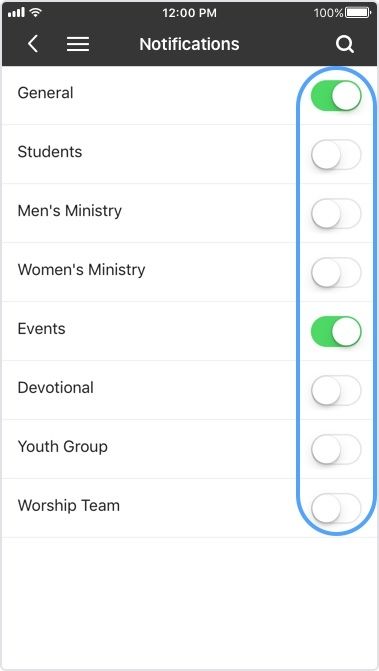Tap the battery icon in status bar
Viewport: 379px width, 671px height.
358,13
